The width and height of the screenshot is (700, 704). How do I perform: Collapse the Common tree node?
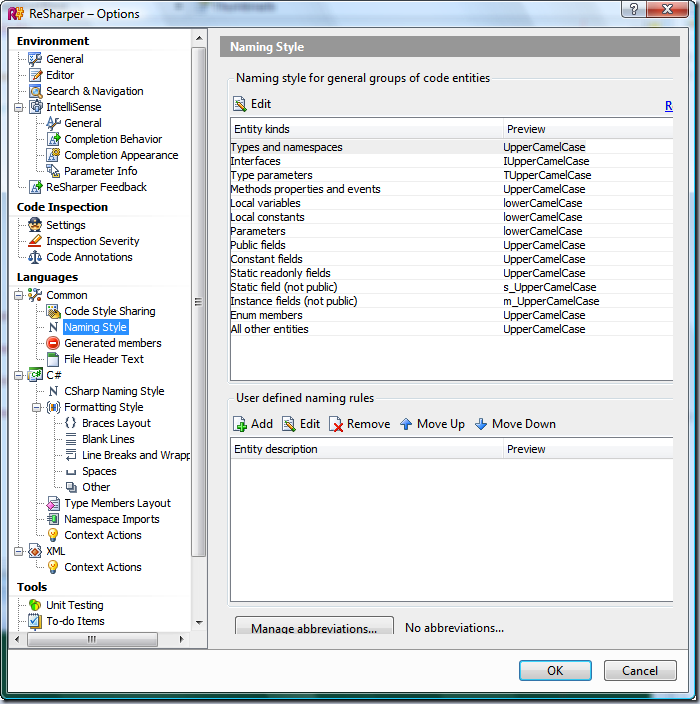click(18, 295)
